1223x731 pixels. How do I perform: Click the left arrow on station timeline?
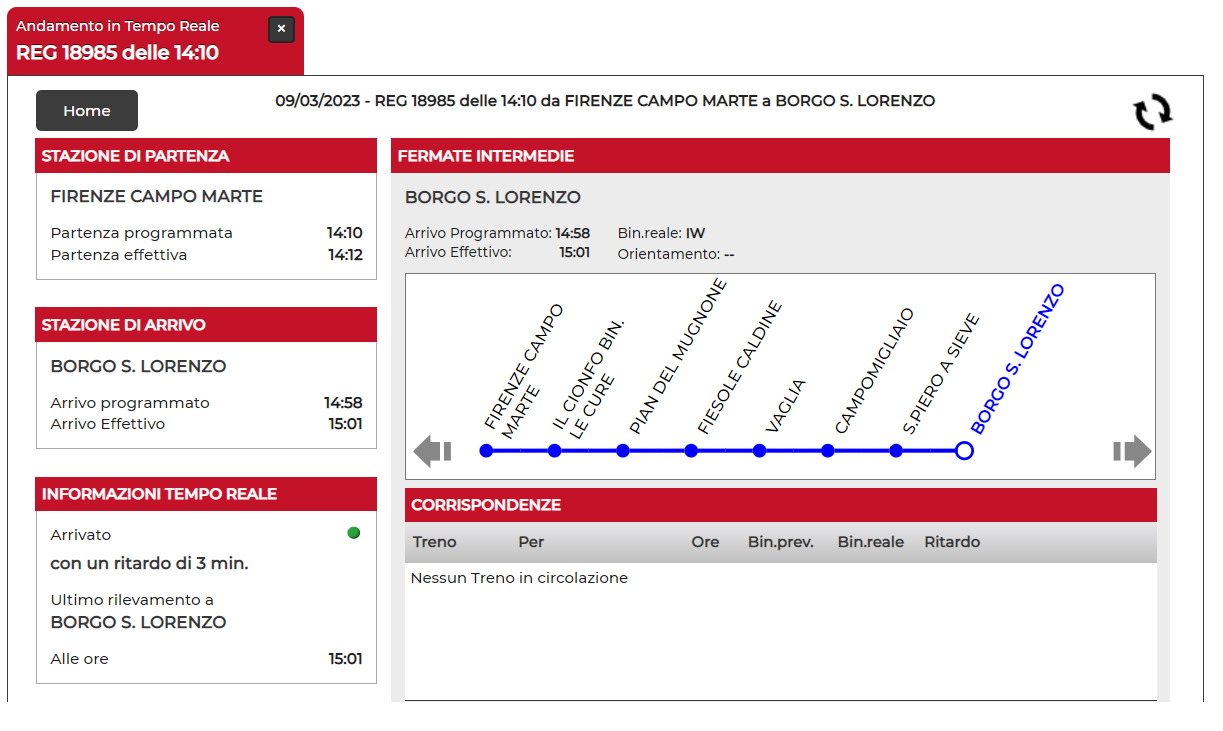point(432,451)
